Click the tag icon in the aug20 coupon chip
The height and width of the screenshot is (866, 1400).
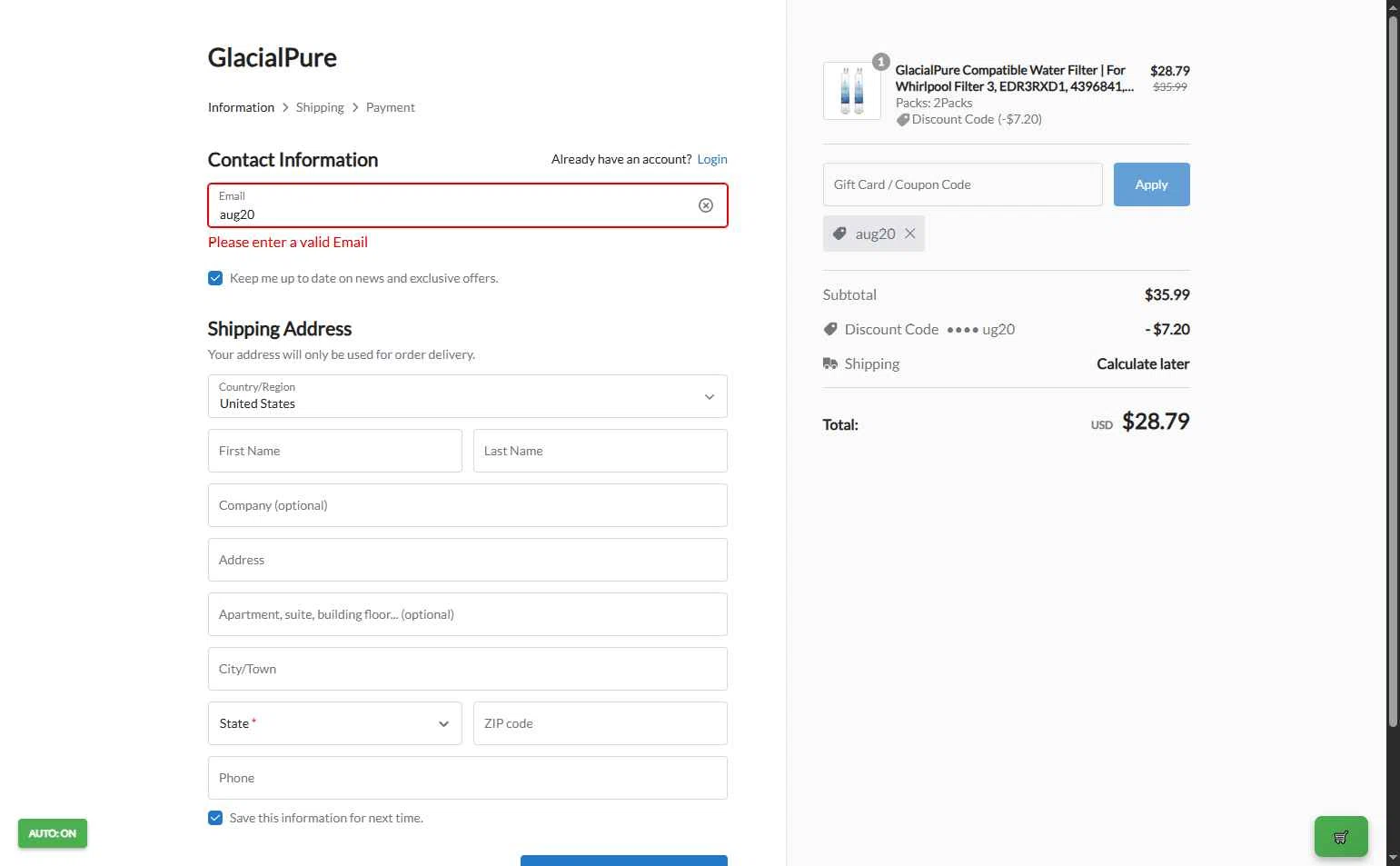click(840, 234)
